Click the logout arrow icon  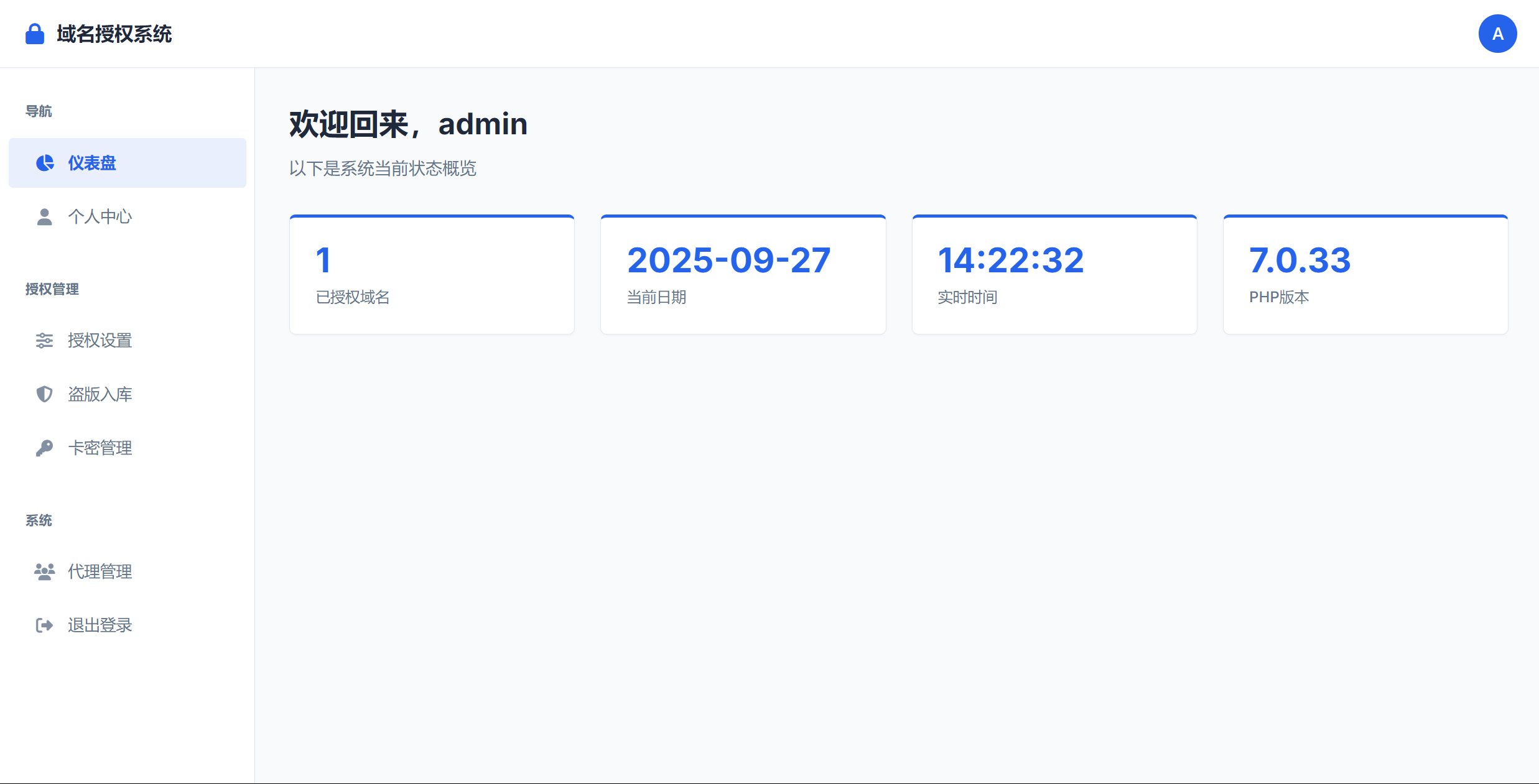[x=44, y=625]
